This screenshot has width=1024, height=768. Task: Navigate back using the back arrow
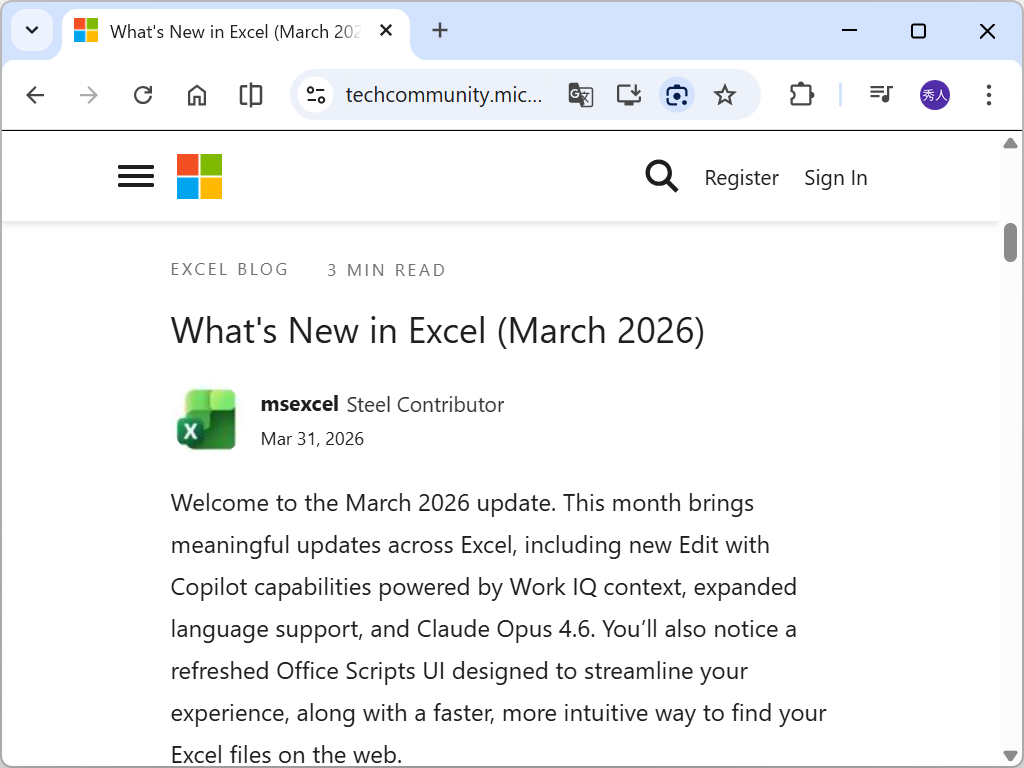pyautogui.click(x=35, y=95)
